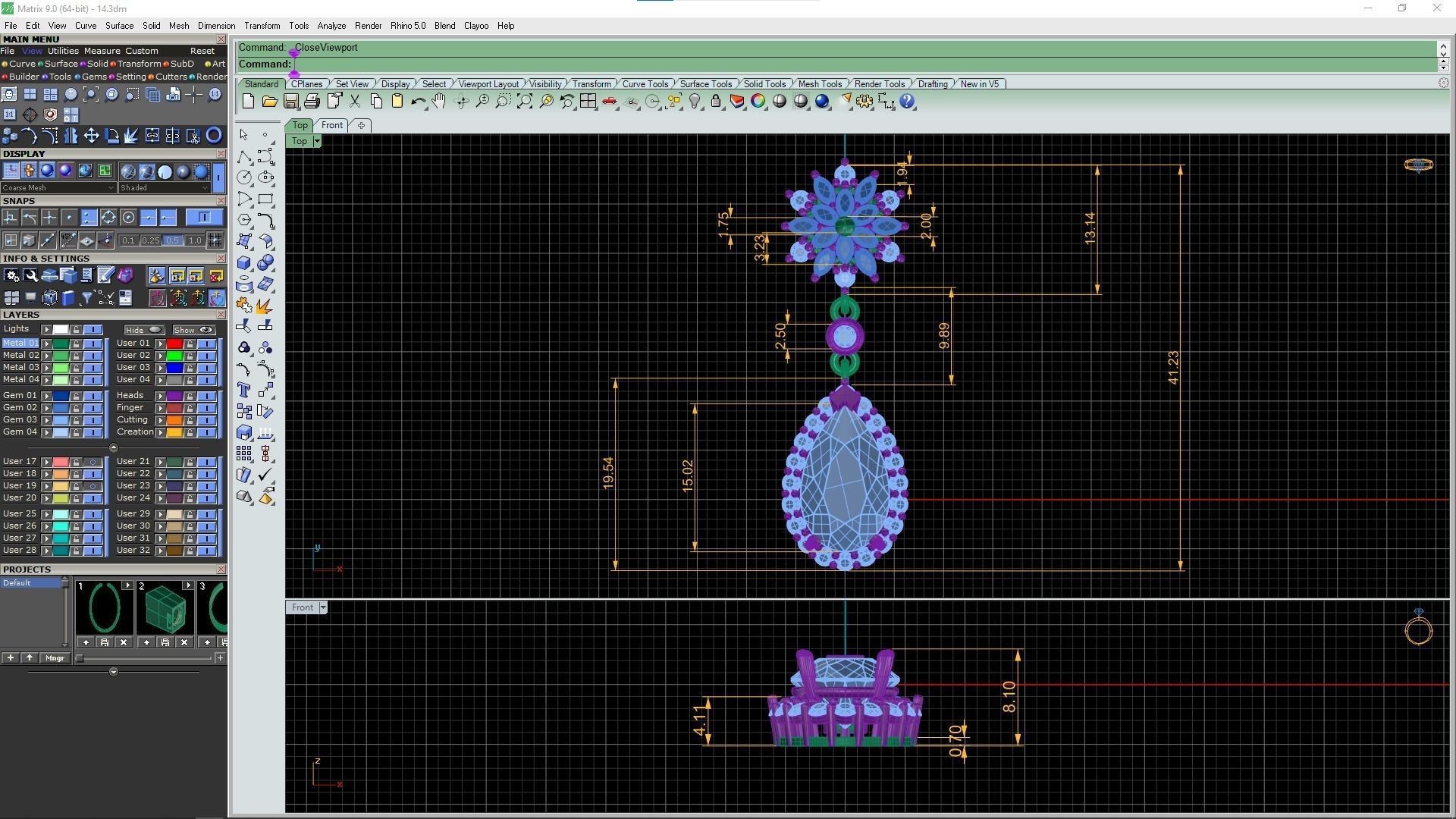Select the Pan hand tool
The width and height of the screenshot is (1456, 819).
coord(439,102)
